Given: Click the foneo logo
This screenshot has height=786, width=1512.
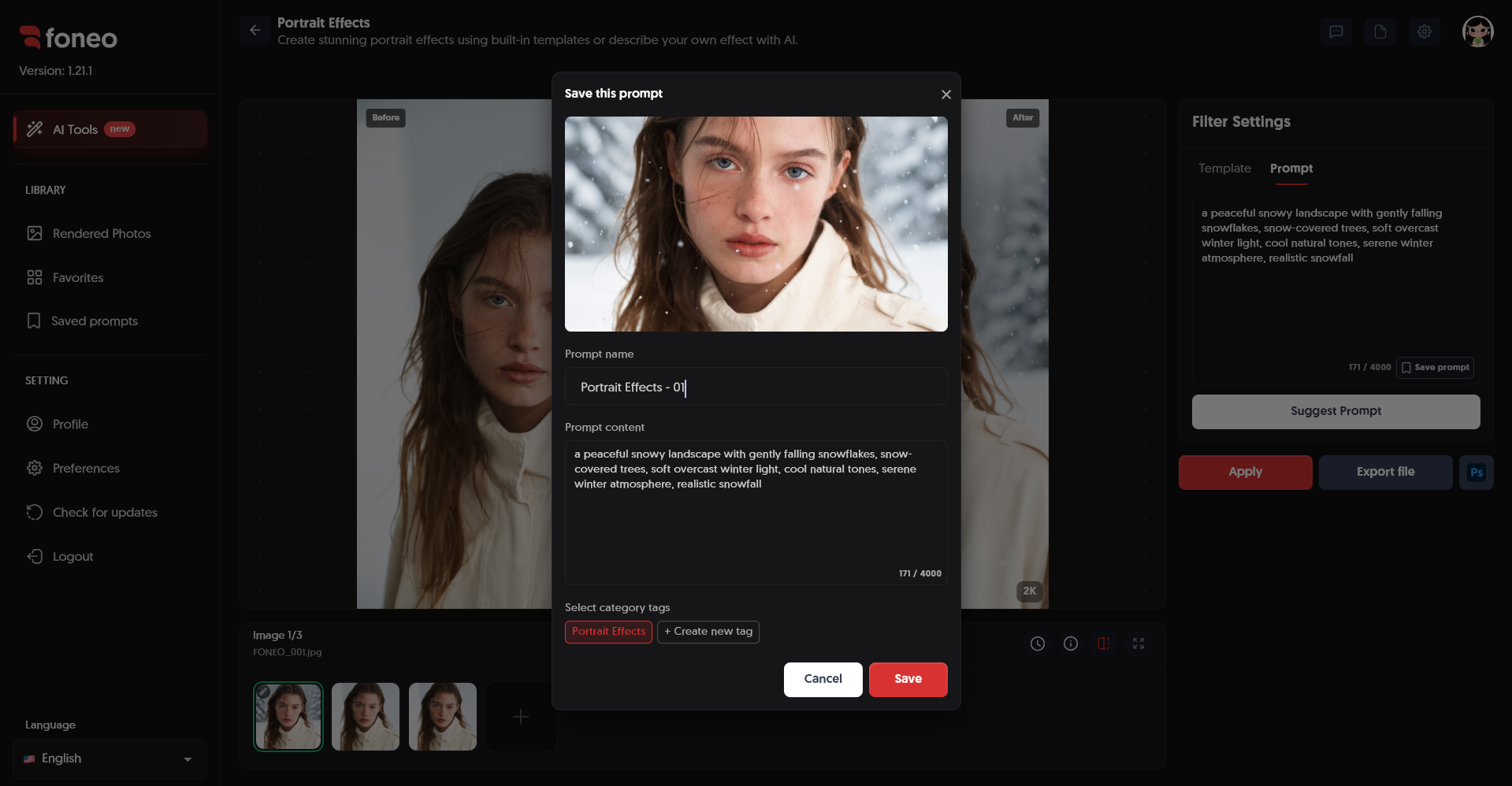Looking at the screenshot, I should click(69, 38).
